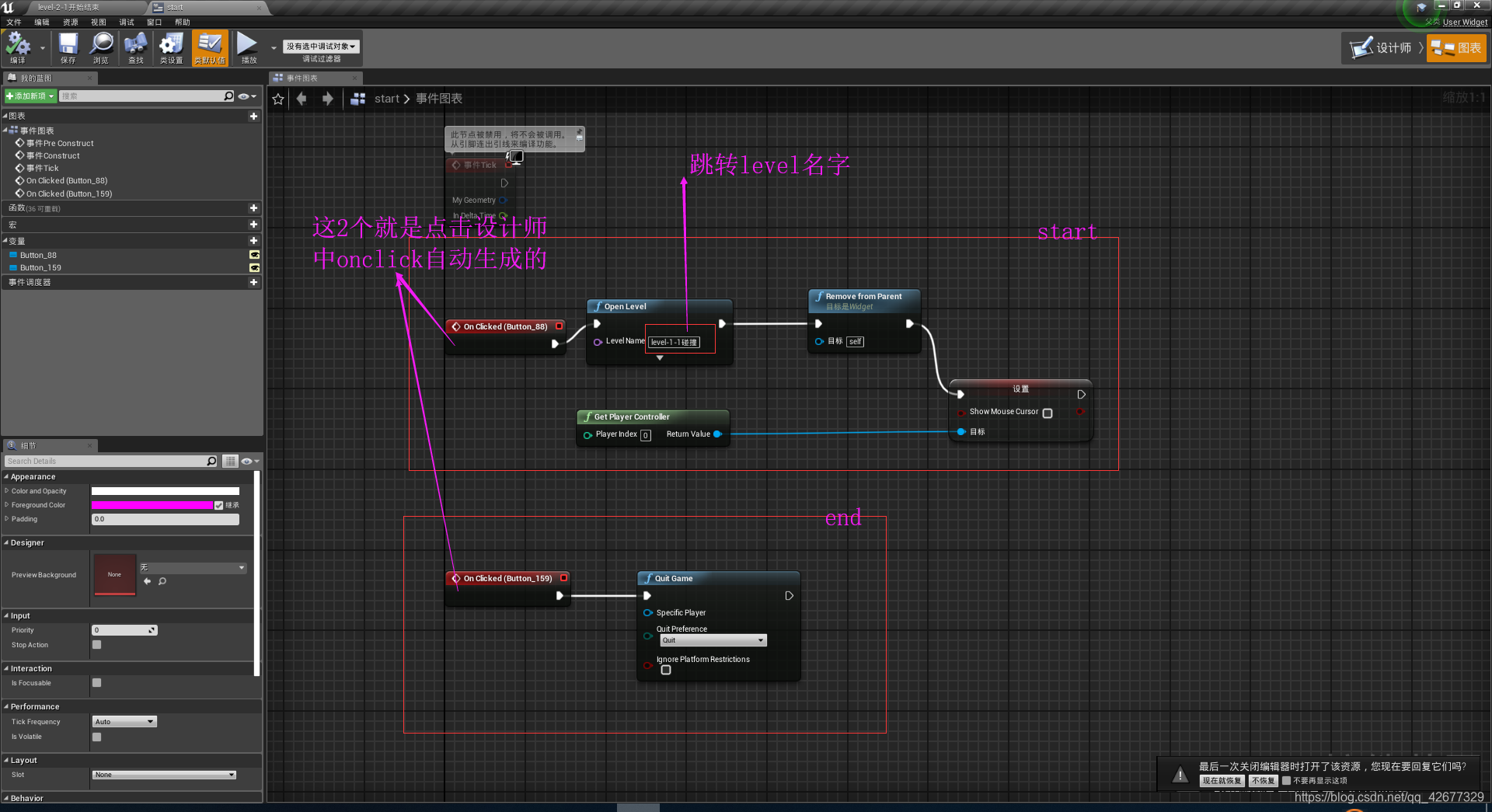
Task: Toggle the Class Defaults (类默认值) button
Action: pyautogui.click(x=210, y=47)
